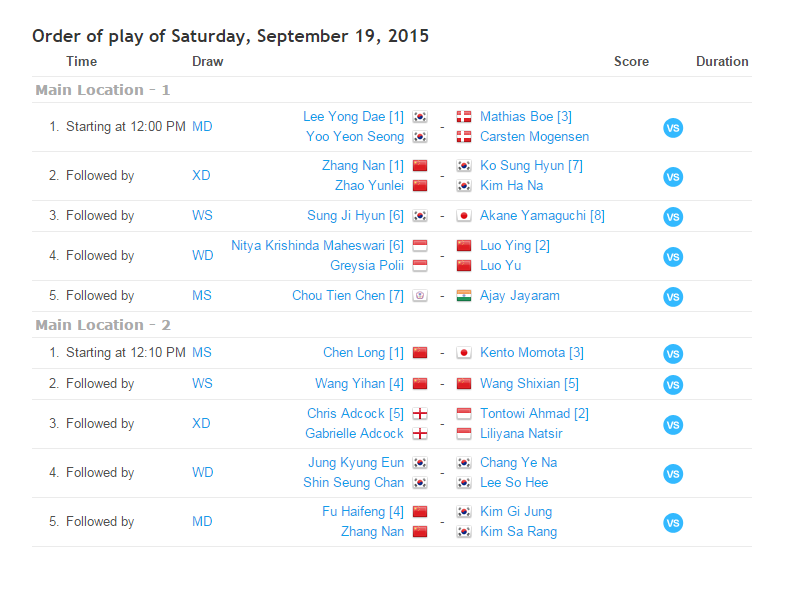Viewport: 801px width, 589px height.
Task: Click VS icon for Chen Long vs Kento Momota
Action: (x=673, y=353)
